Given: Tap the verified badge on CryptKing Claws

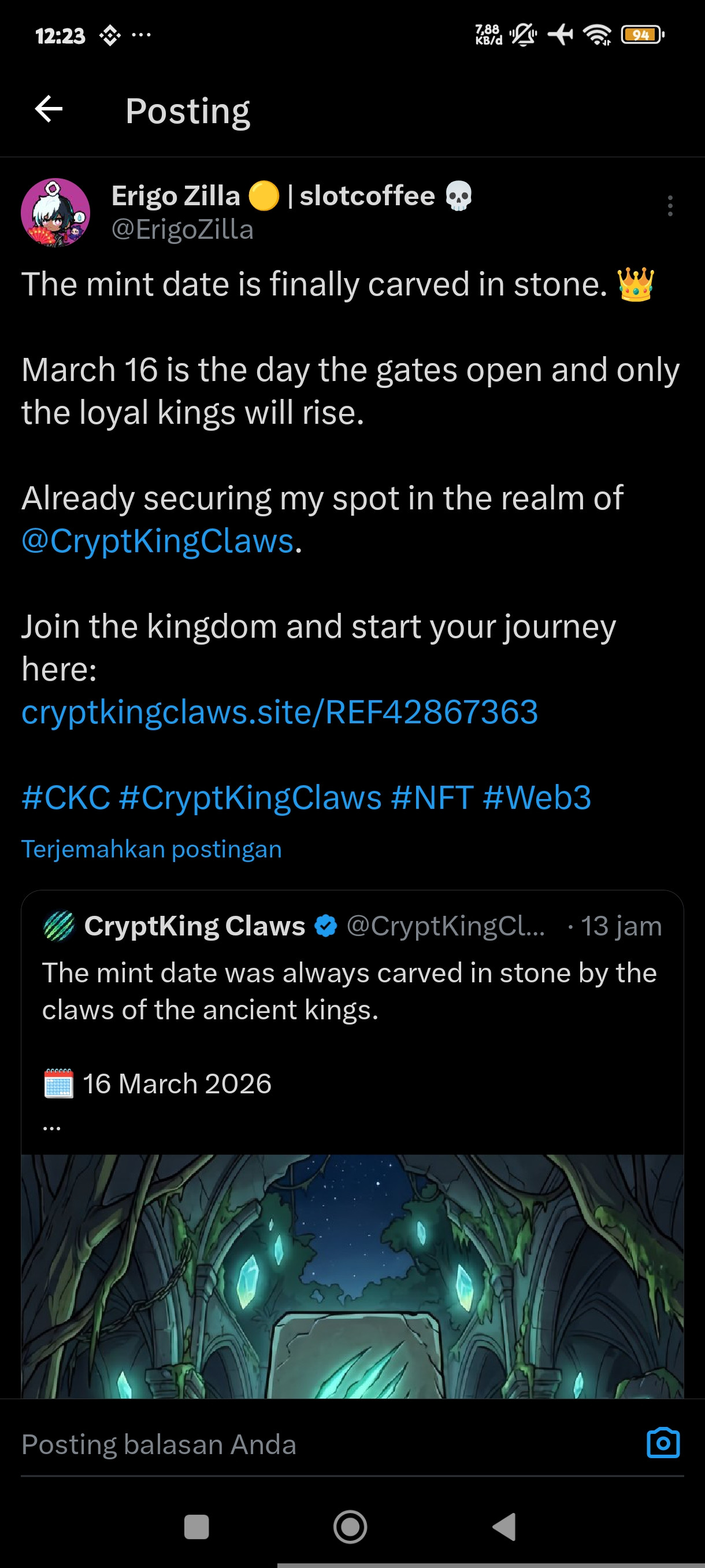Looking at the screenshot, I should 326,926.
